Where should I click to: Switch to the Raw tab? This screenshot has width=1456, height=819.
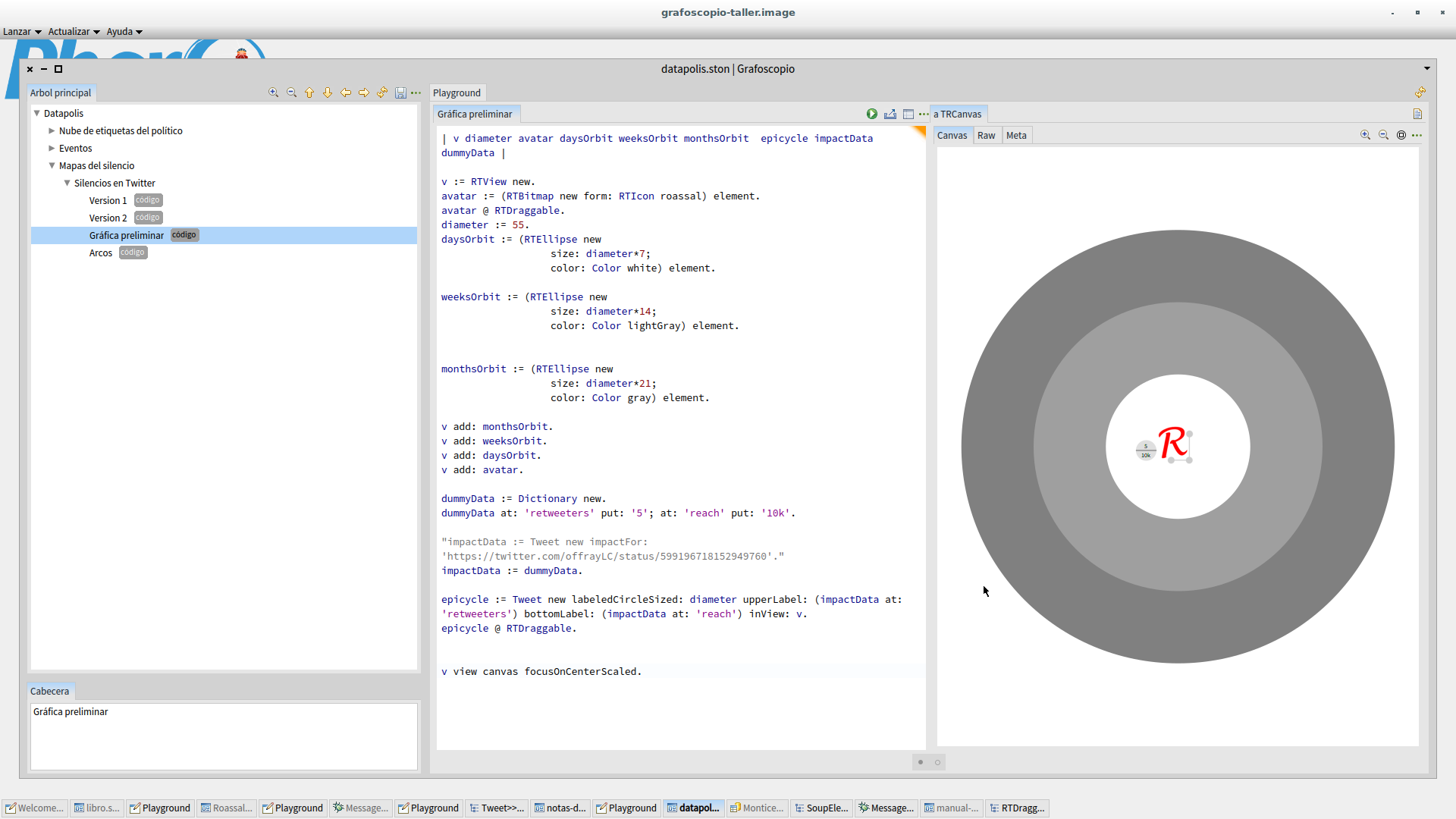pyautogui.click(x=986, y=135)
